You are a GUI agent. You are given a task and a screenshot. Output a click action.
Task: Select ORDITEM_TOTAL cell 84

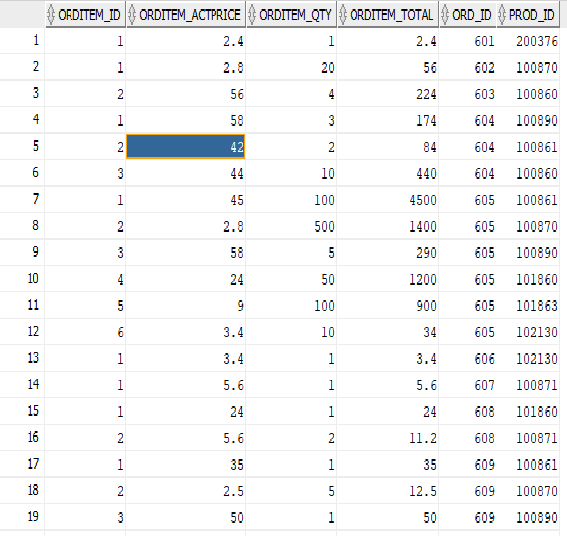[388, 146]
